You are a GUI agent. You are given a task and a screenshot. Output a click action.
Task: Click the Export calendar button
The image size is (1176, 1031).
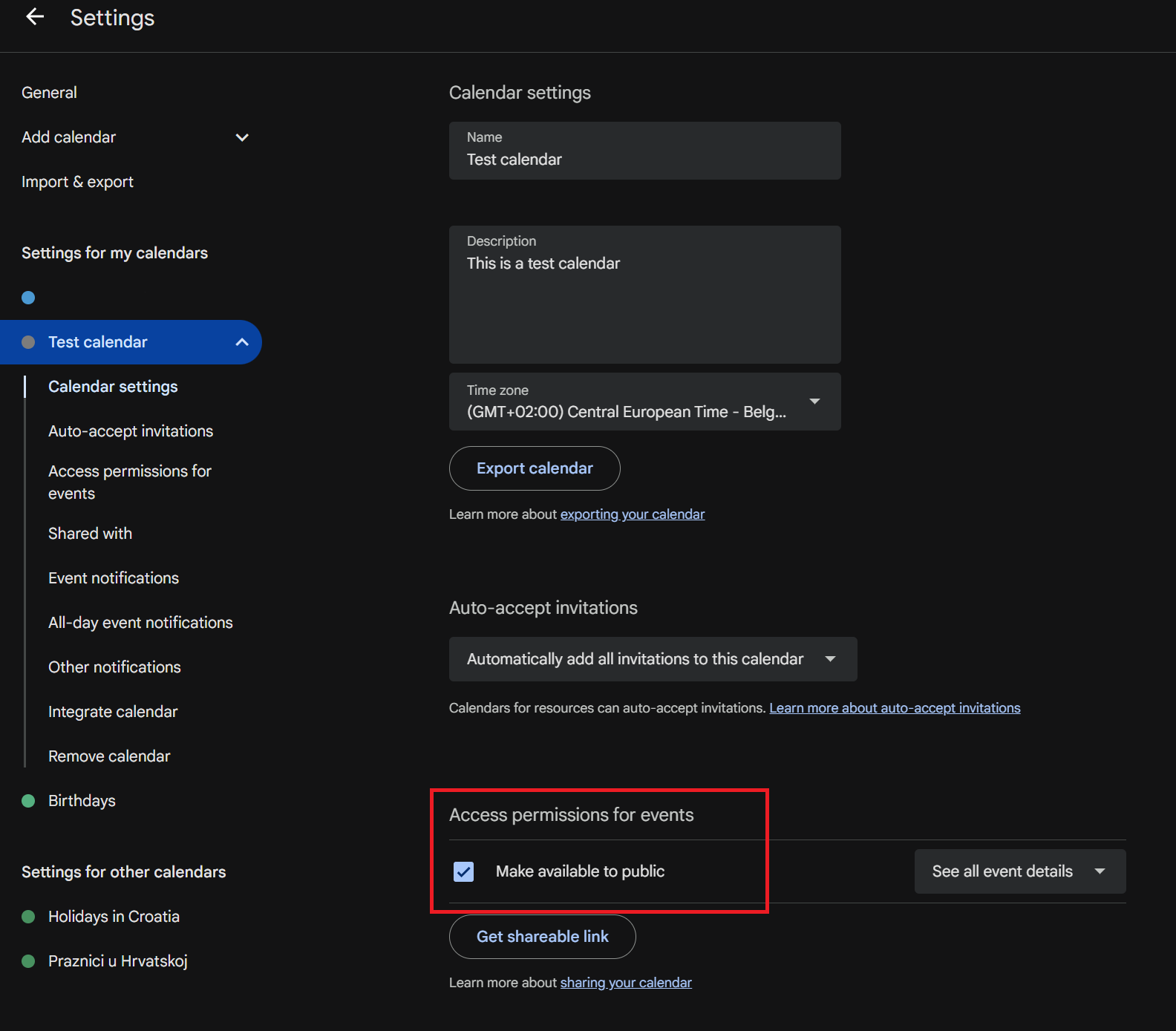(x=535, y=468)
